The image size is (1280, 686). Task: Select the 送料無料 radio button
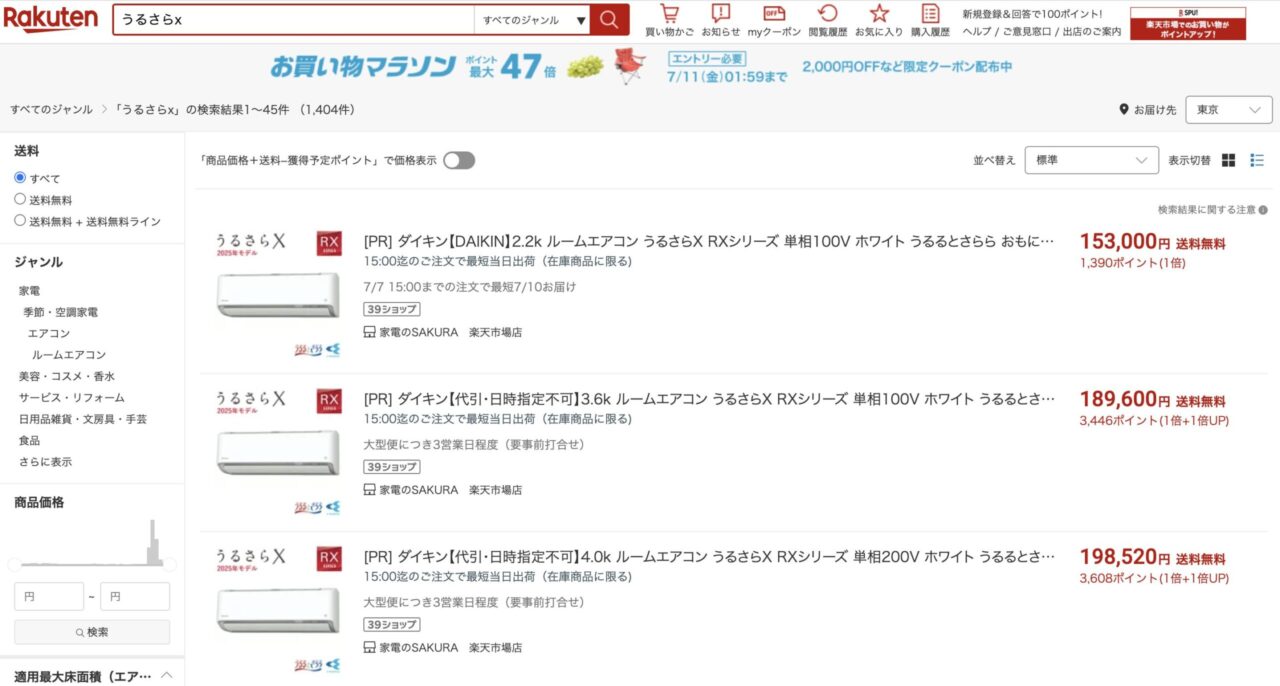pos(20,199)
